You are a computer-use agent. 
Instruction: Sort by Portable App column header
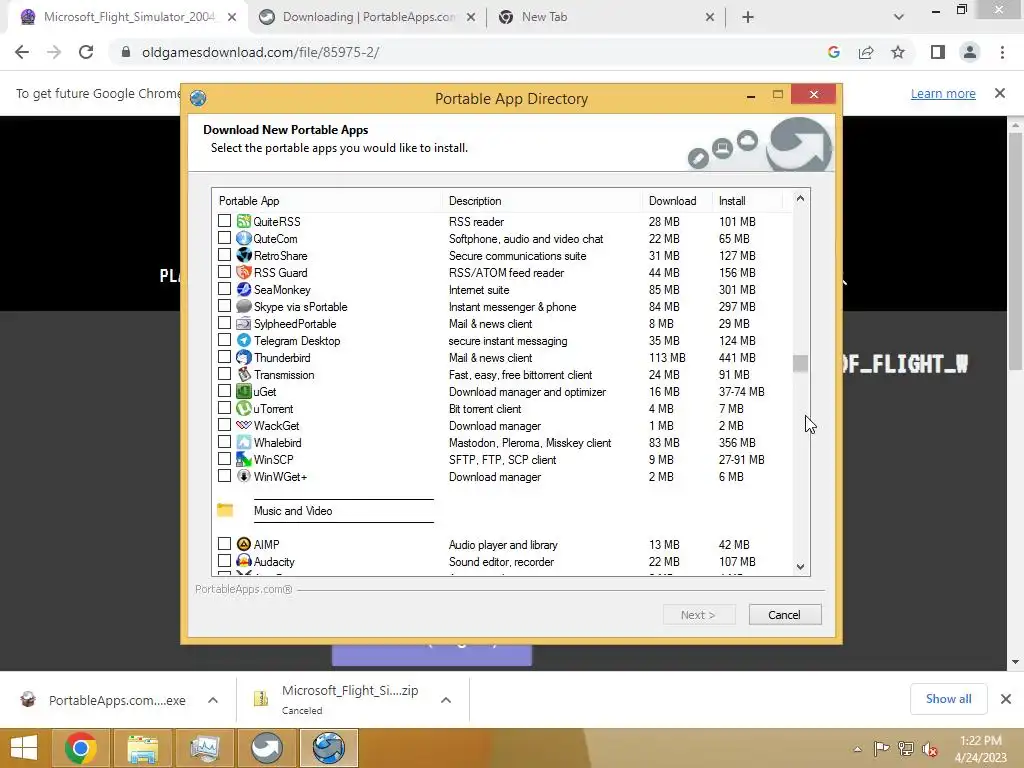327,200
